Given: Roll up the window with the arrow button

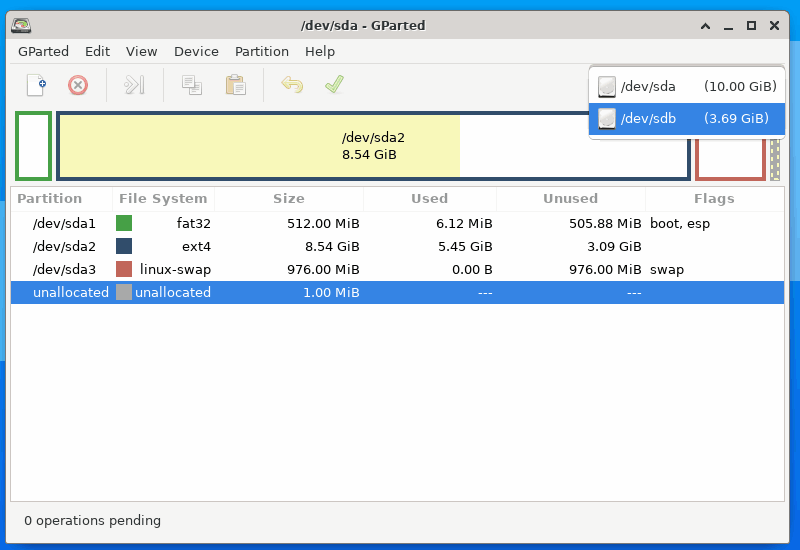Looking at the screenshot, I should click(x=705, y=26).
